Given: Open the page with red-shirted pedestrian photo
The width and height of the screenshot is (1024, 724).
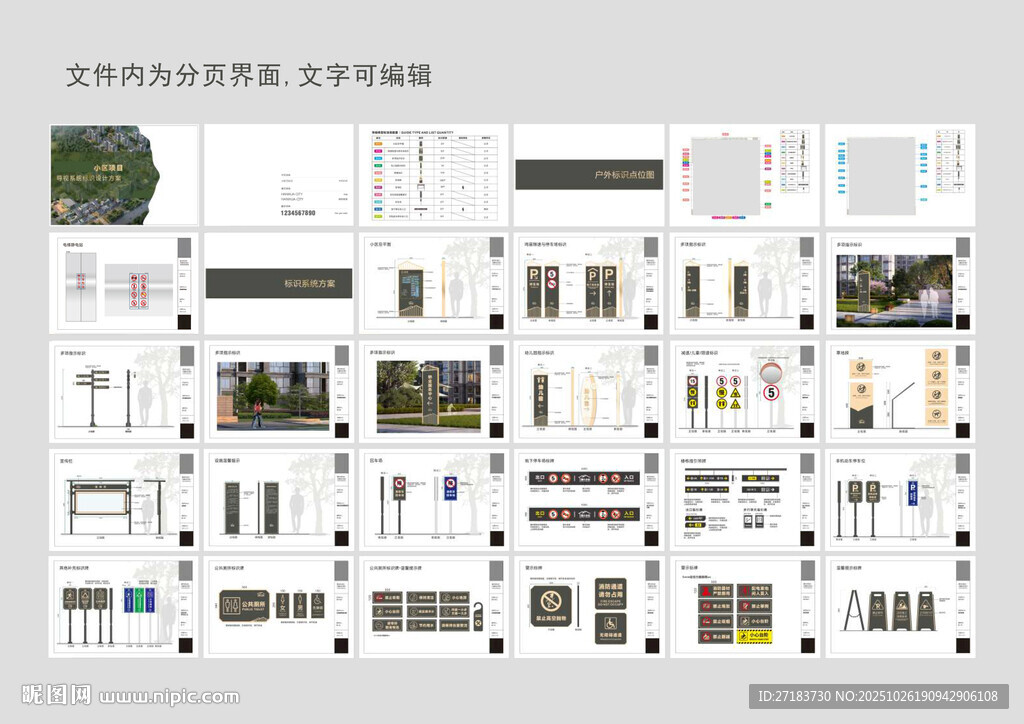Looking at the screenshot, I should point(279,392).
